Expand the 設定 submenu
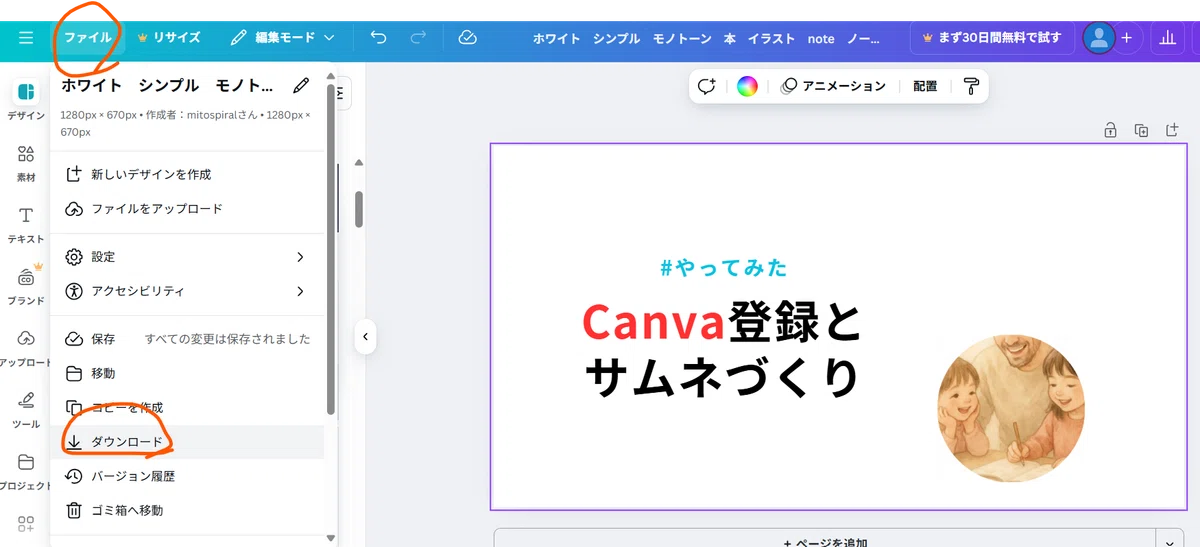The height and width of the screenshot is (547, 1200). 188,257
